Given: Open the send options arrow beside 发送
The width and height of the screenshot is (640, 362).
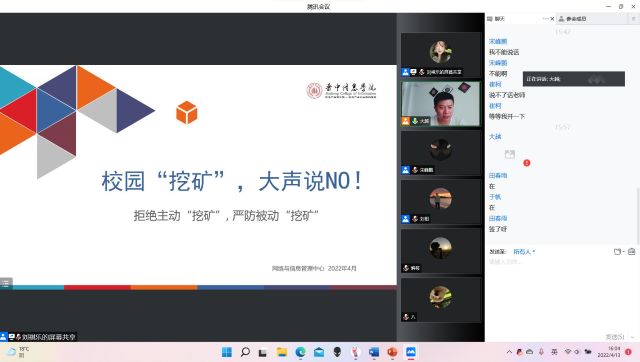Looking at the screenshot, I should point(632,337).
